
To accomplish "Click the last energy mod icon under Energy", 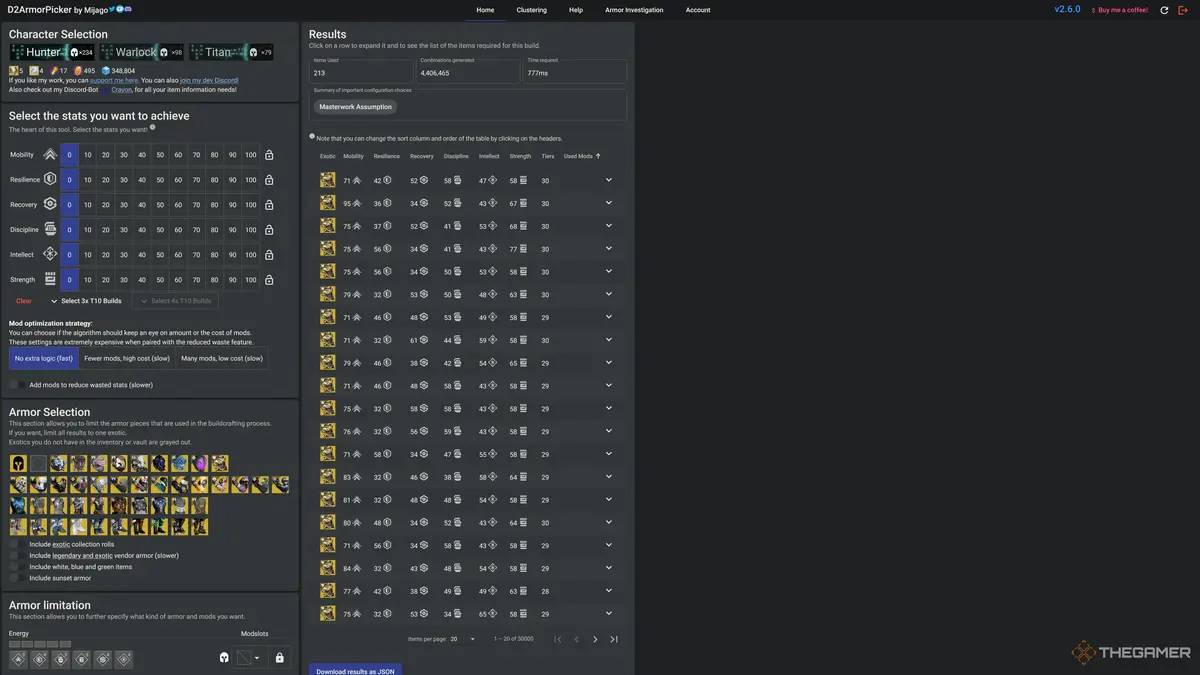I will point(123,659).
